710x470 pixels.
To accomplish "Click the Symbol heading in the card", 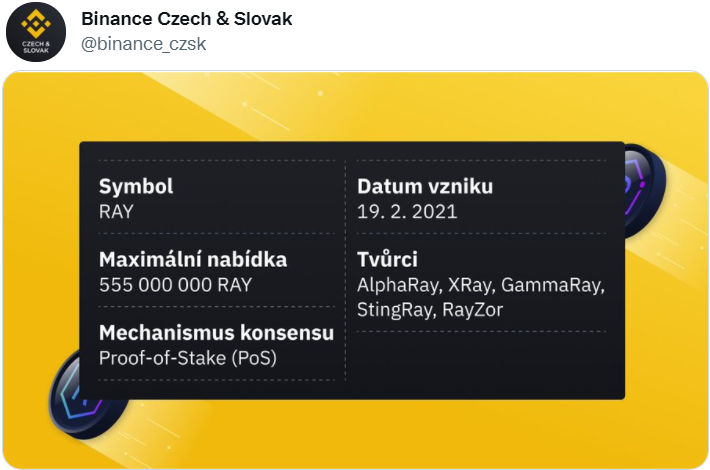I will tap(136, 186).
